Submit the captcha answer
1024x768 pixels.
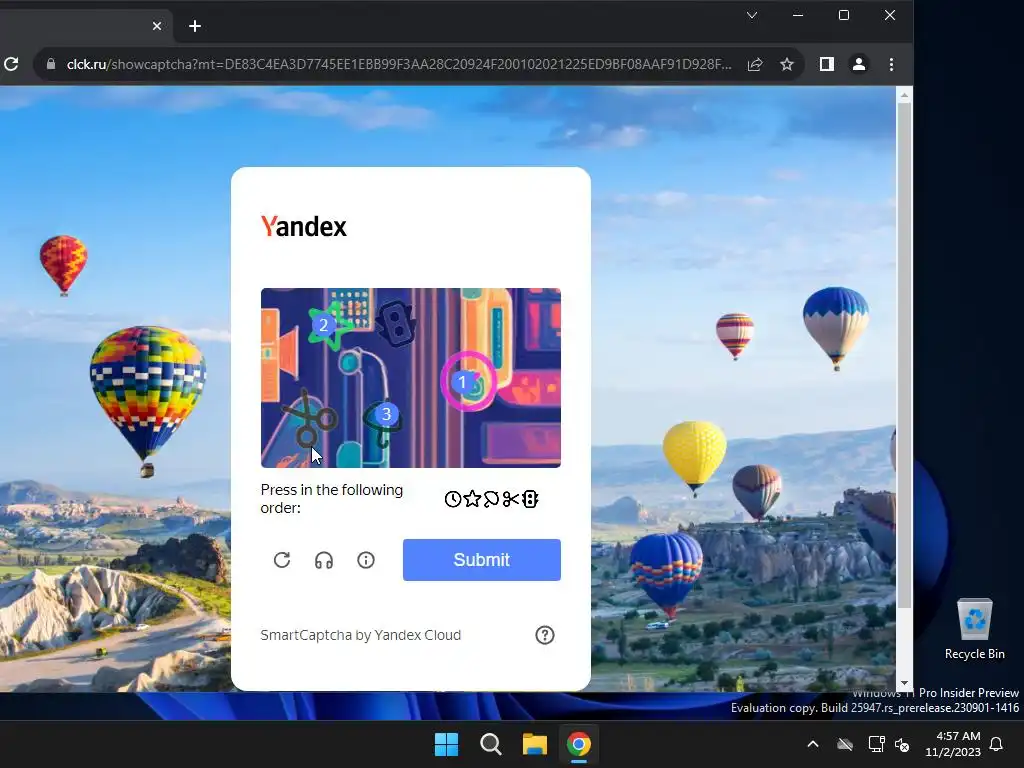[482, 560]
